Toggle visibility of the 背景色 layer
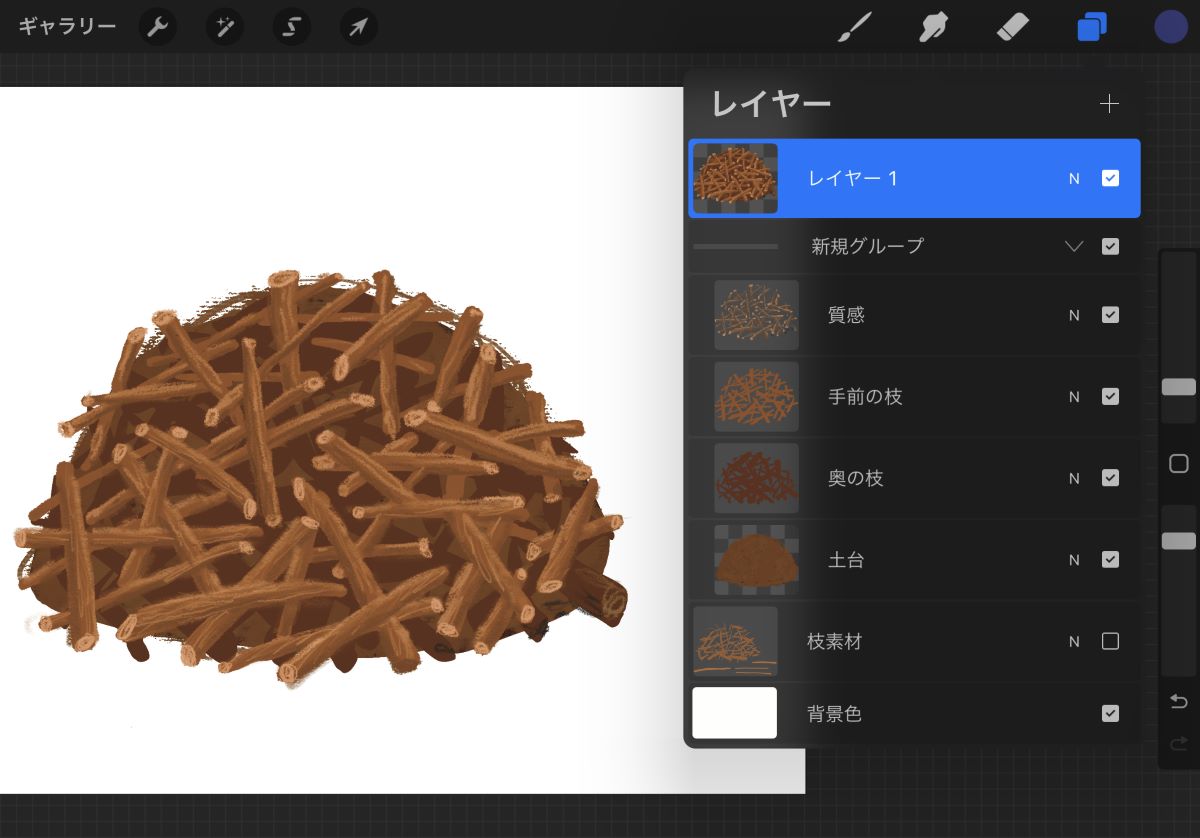 [1110, 713]
